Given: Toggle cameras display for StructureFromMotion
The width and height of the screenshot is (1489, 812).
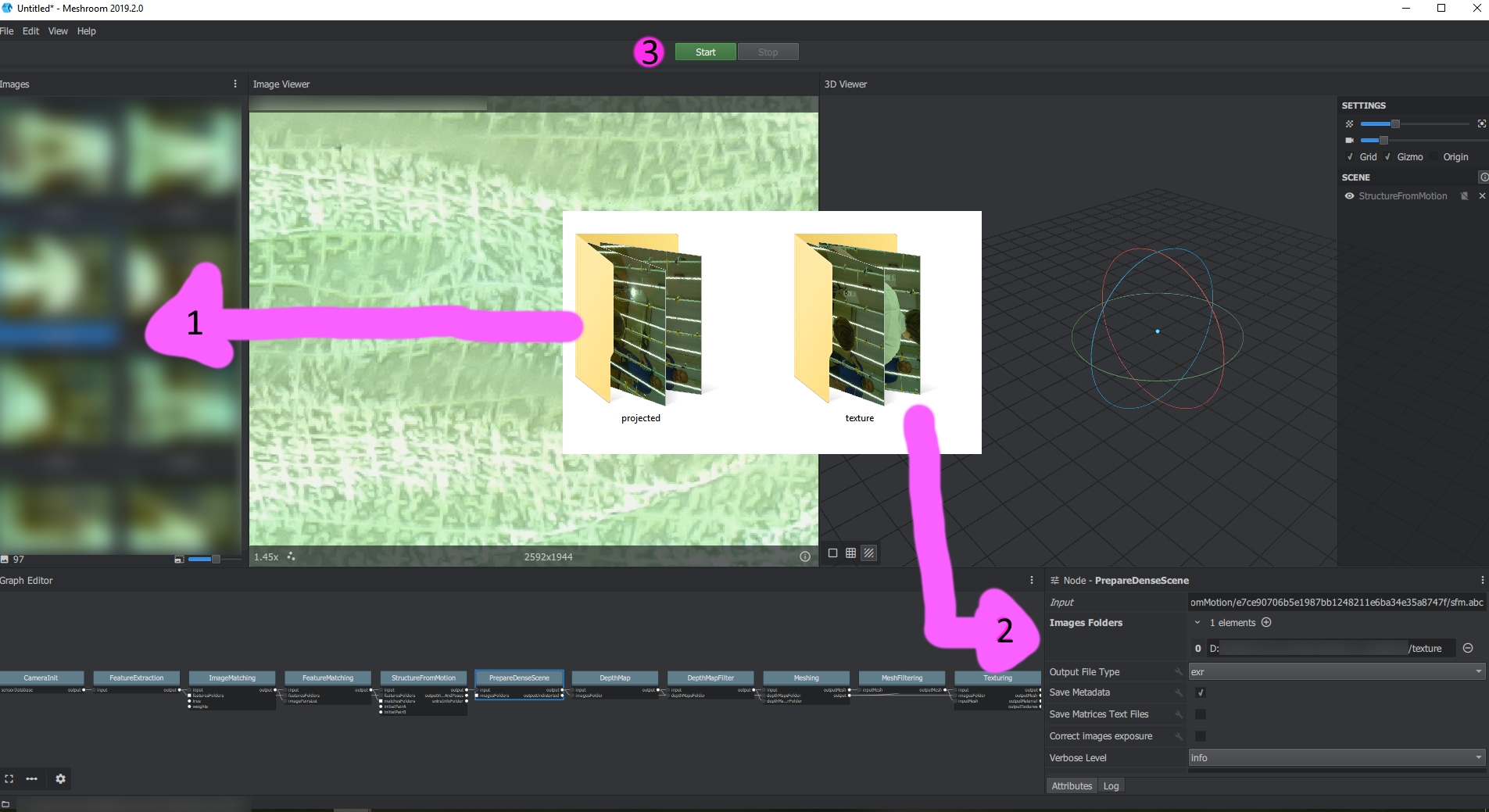Looking at the screenshot, I should pyautogui.click(x=1464, y=196).
